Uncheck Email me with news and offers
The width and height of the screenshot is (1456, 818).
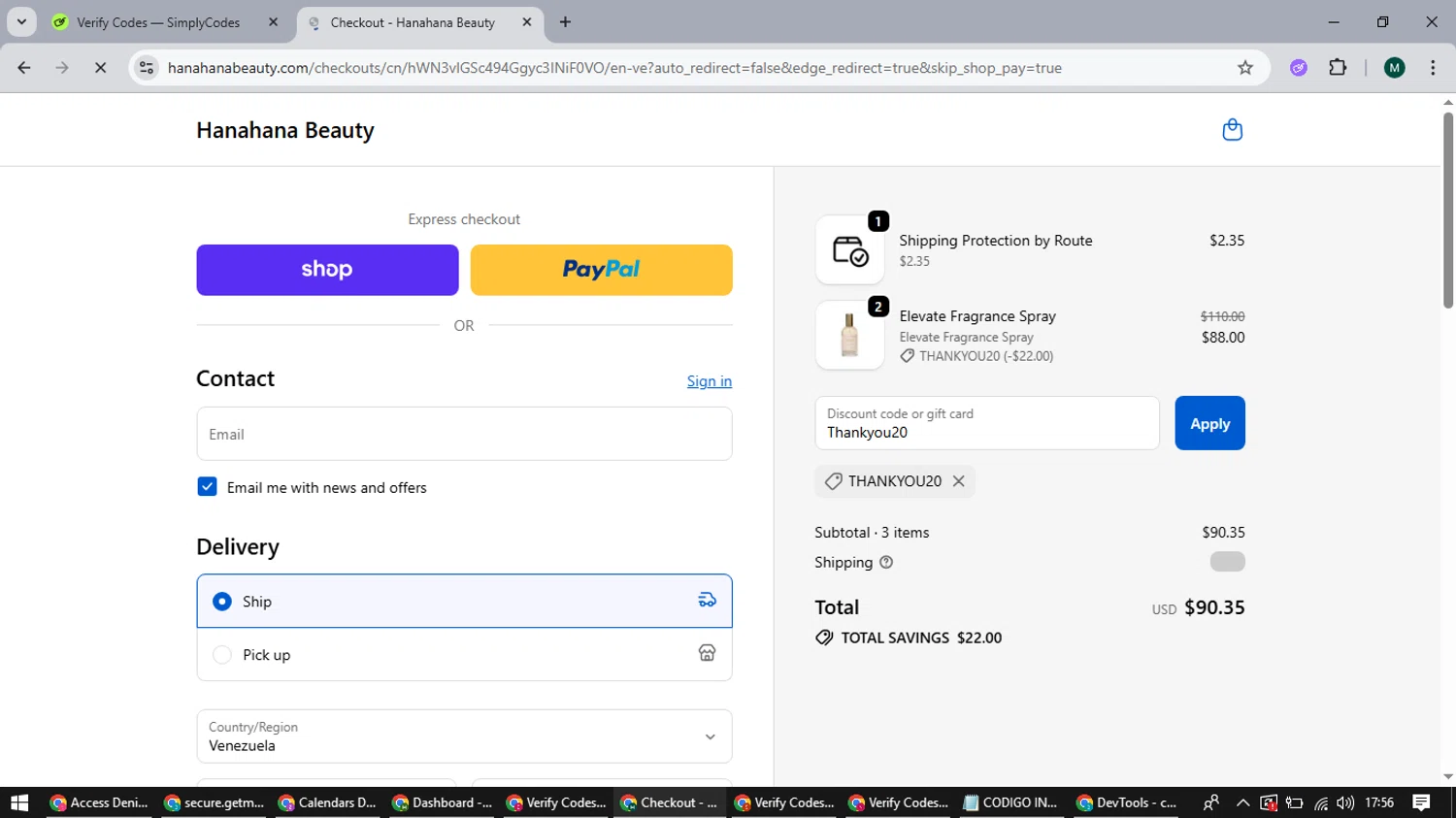point(207,487)
